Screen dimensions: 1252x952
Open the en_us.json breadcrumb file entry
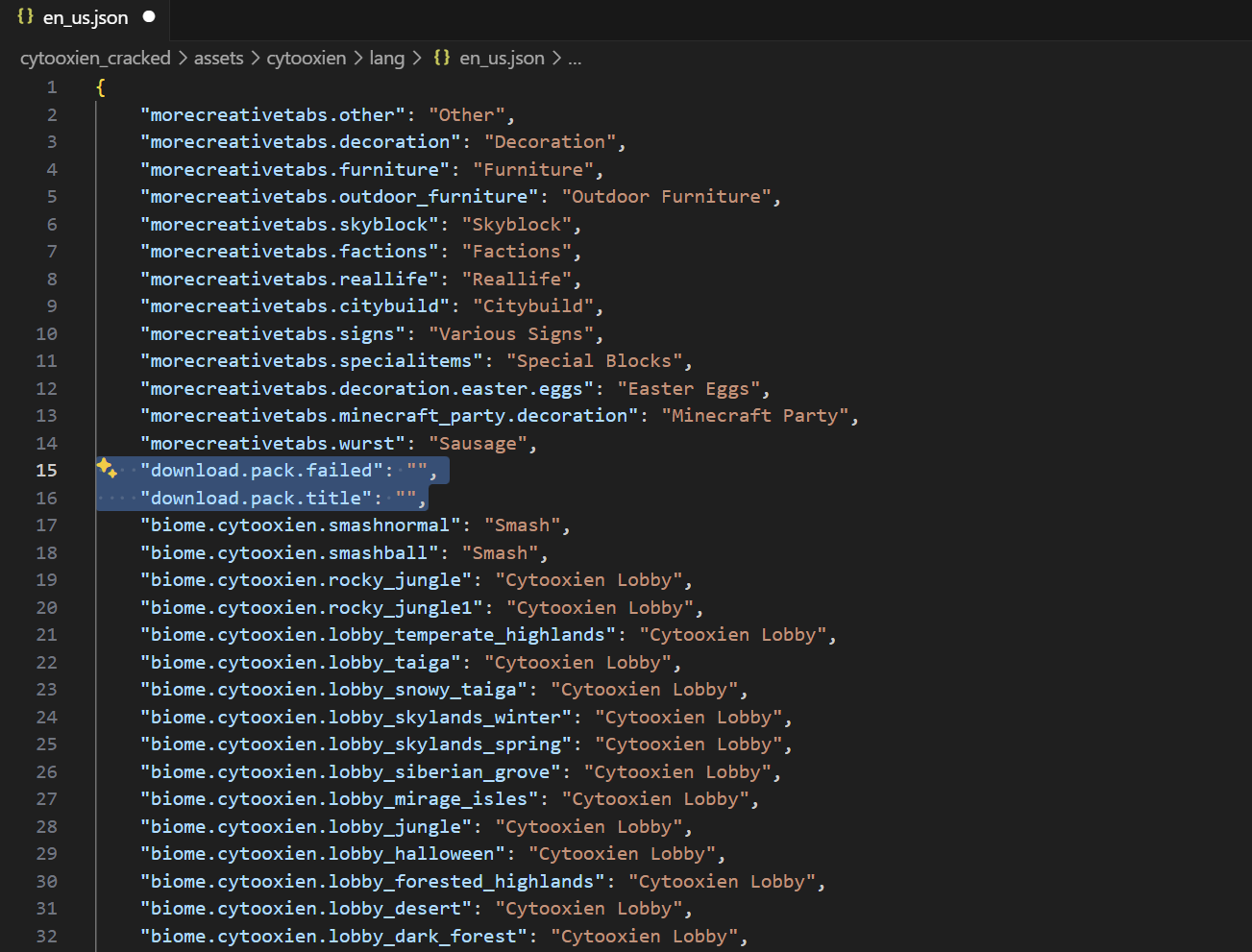(502, 58)
